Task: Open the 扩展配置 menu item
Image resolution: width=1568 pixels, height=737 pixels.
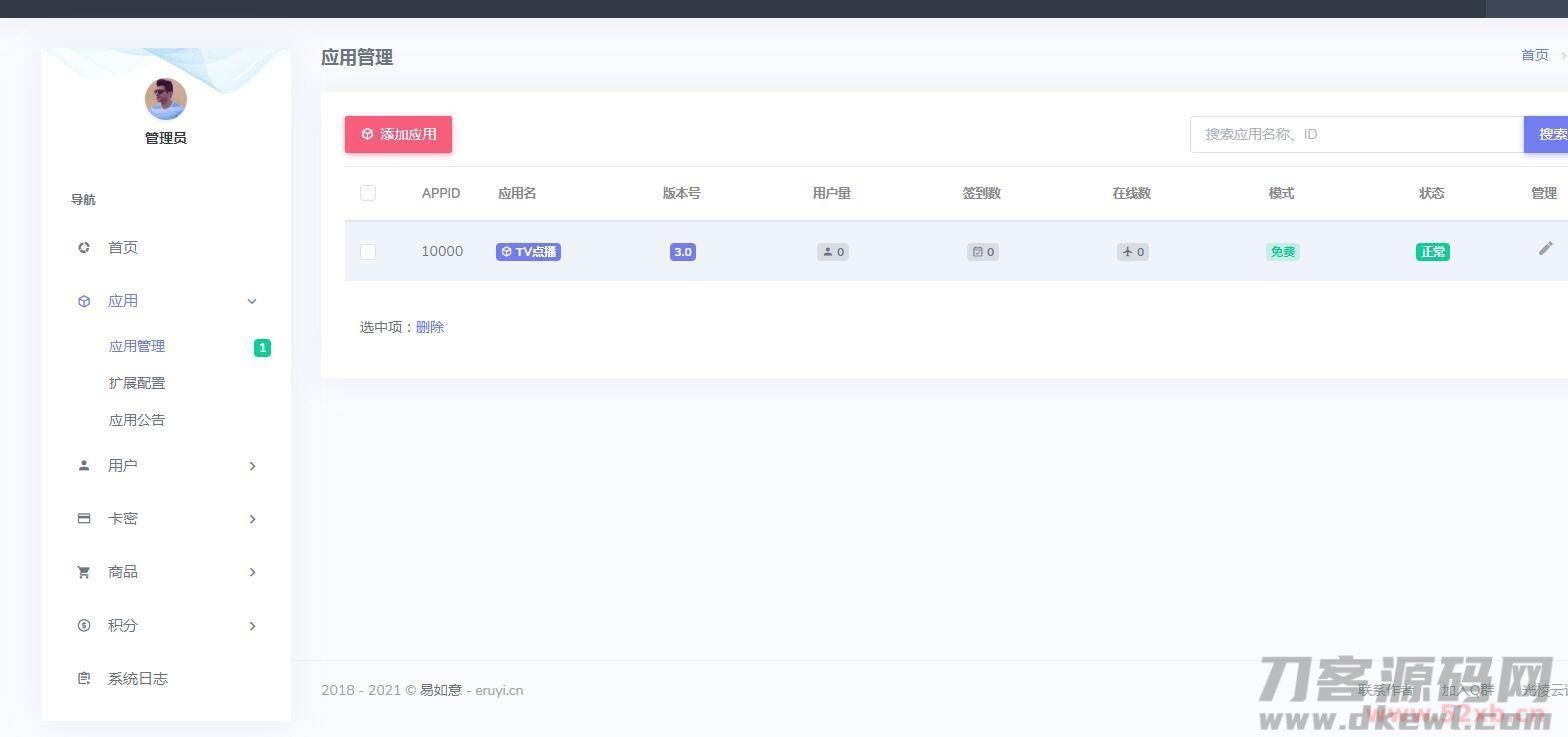Action: [137, 383]
